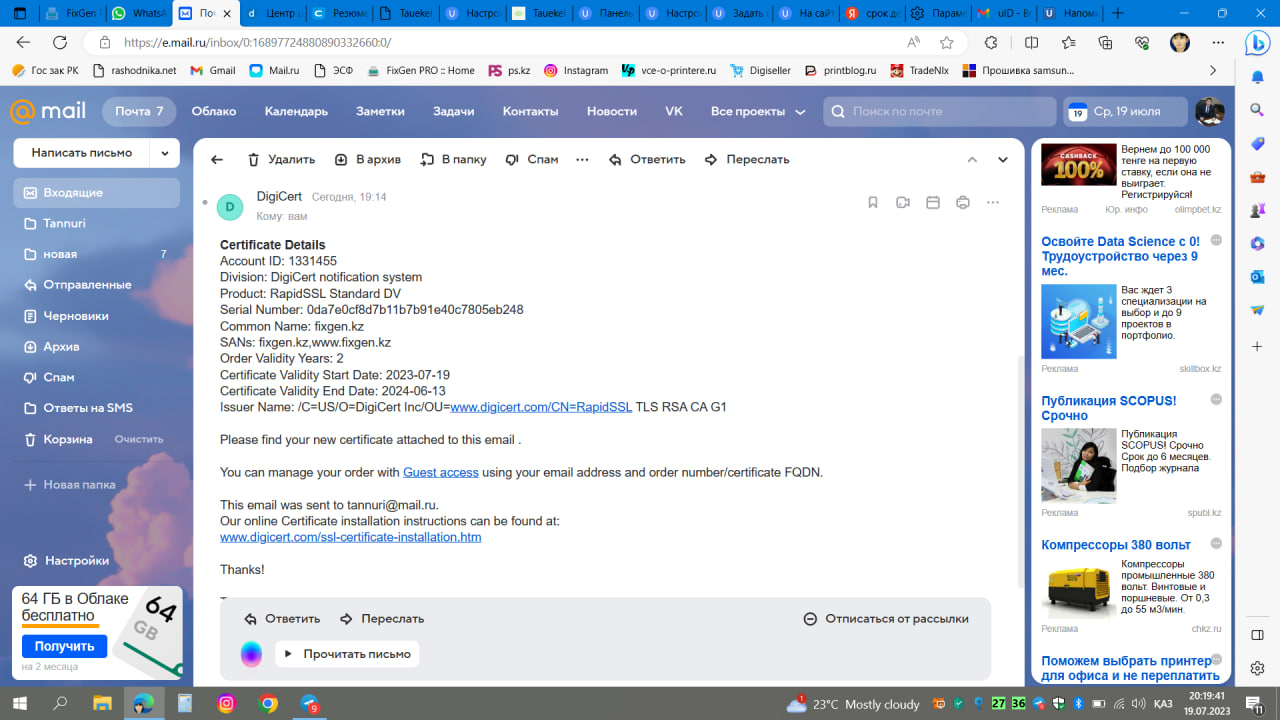Click Очистить next to Корзина
Screen dimensions: 1280x720
point(138,440)
